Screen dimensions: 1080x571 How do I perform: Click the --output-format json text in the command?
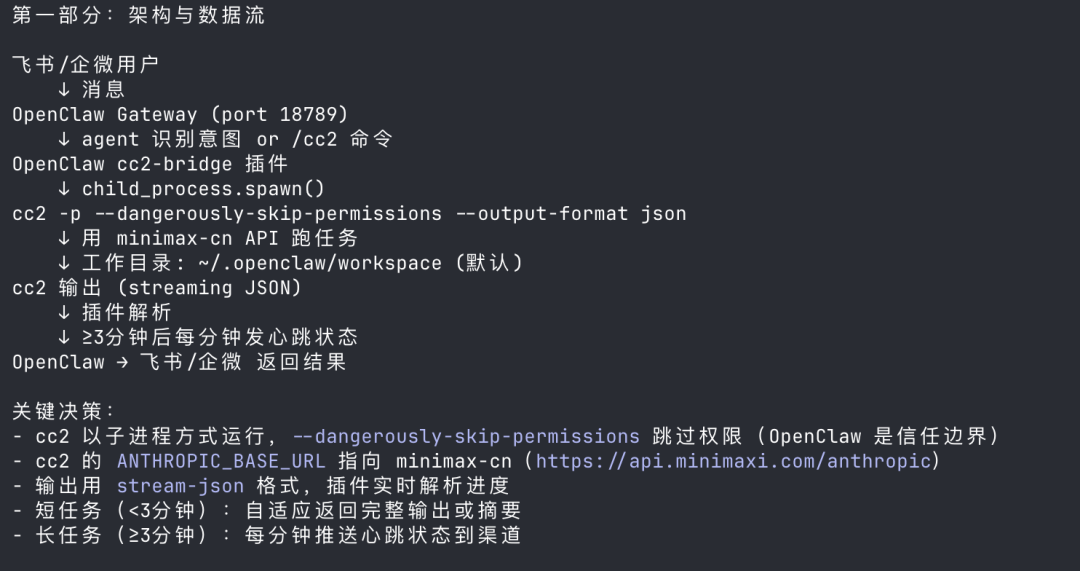[x=582, y=213]
